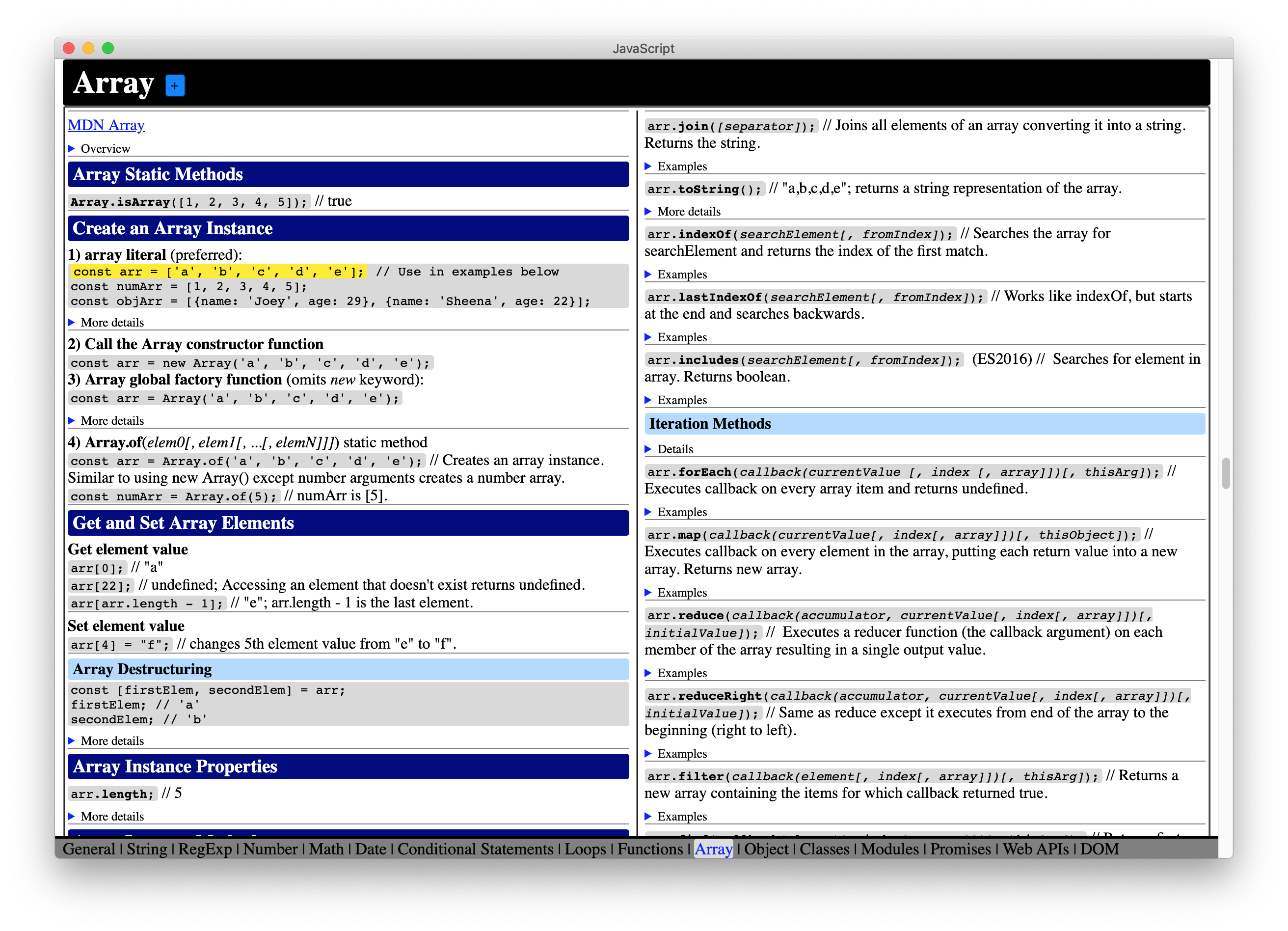Click the yellow minimize window button
1288x931 pixels.
(88, 48)
